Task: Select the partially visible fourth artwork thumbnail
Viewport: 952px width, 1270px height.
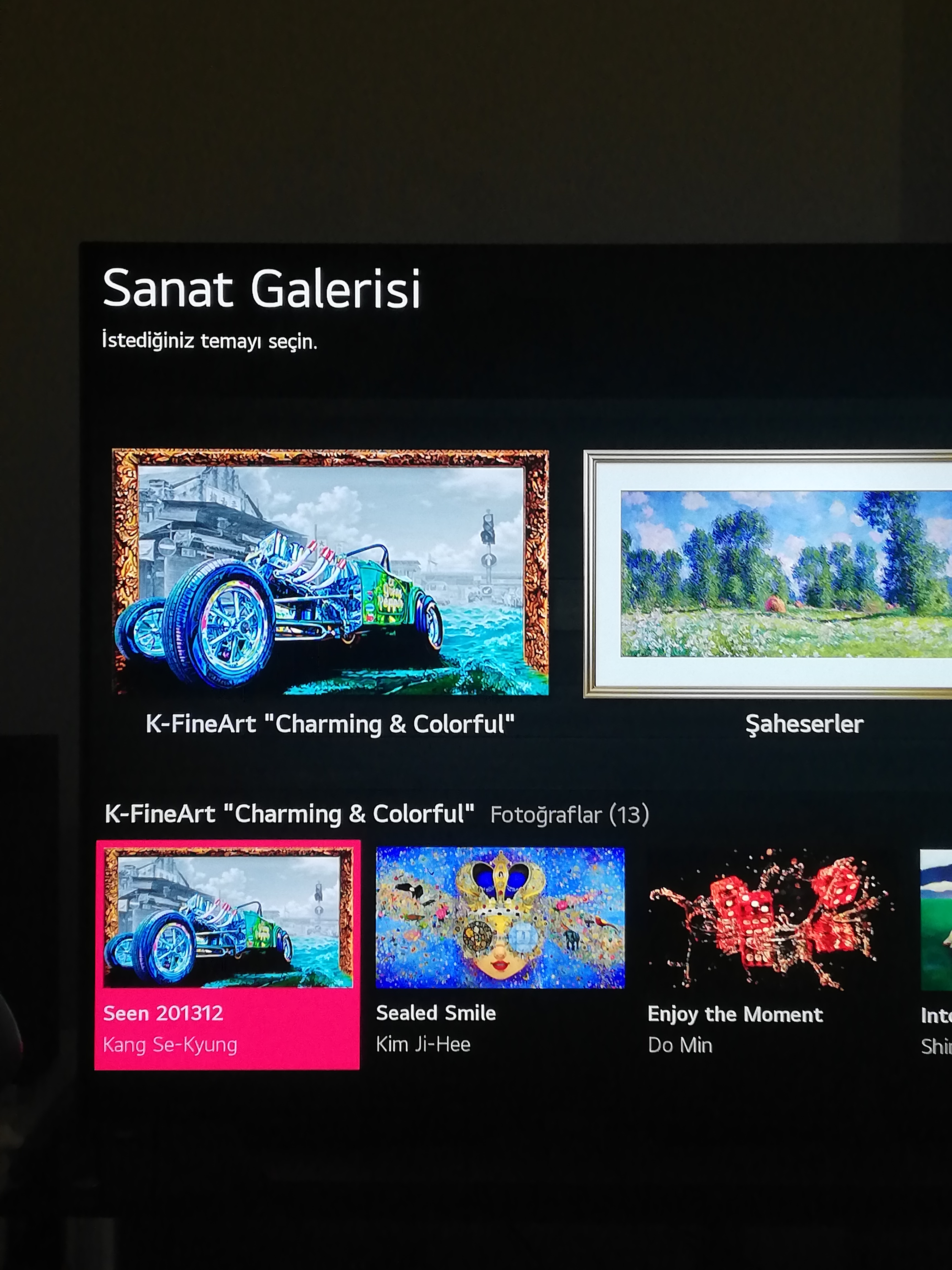Action: [936, 920]
